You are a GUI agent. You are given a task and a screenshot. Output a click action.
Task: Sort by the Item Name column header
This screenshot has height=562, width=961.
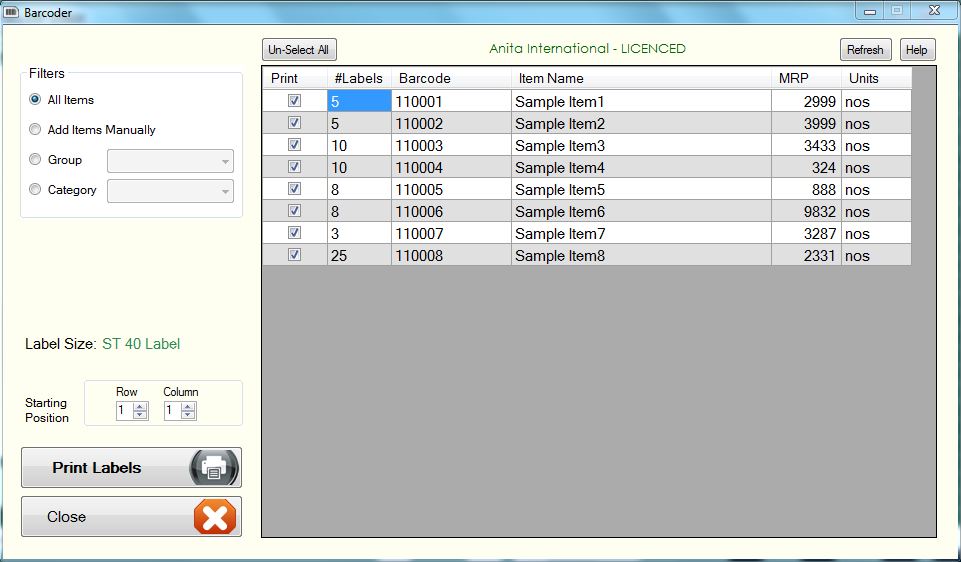pyautogui.click(x=641, y=78)
